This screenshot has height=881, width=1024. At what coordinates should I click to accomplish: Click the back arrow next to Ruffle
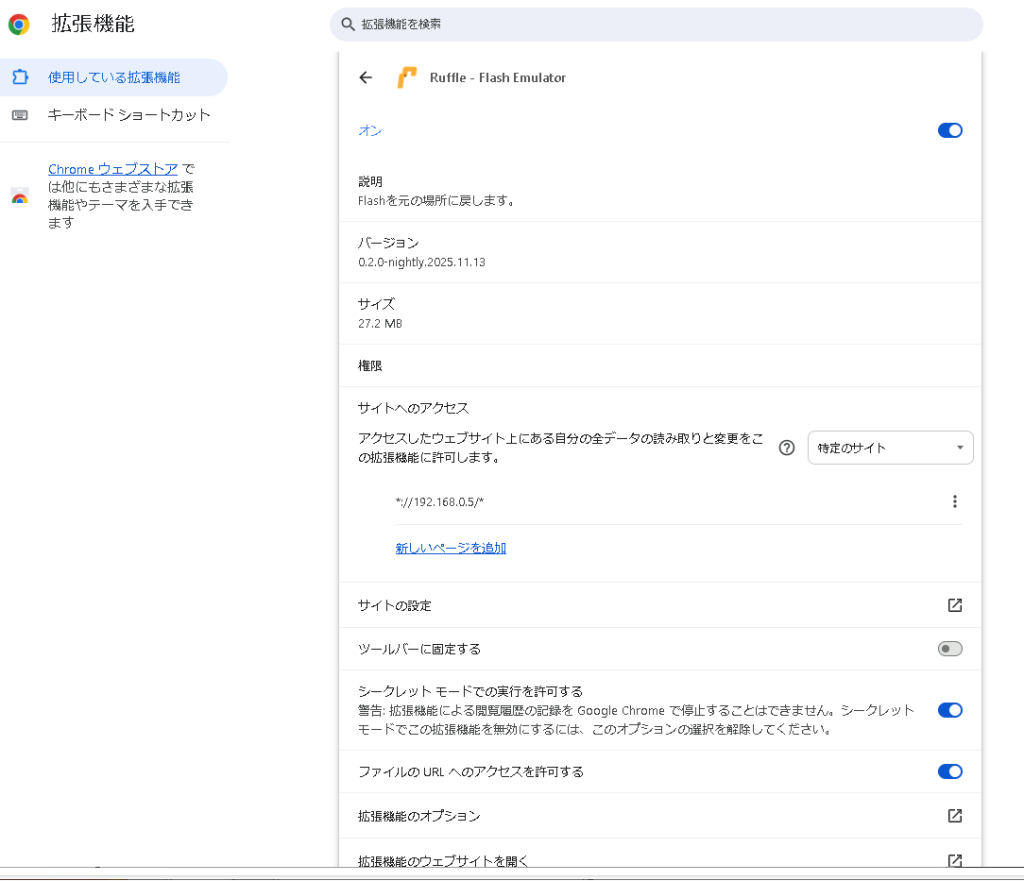pos(366,78)
